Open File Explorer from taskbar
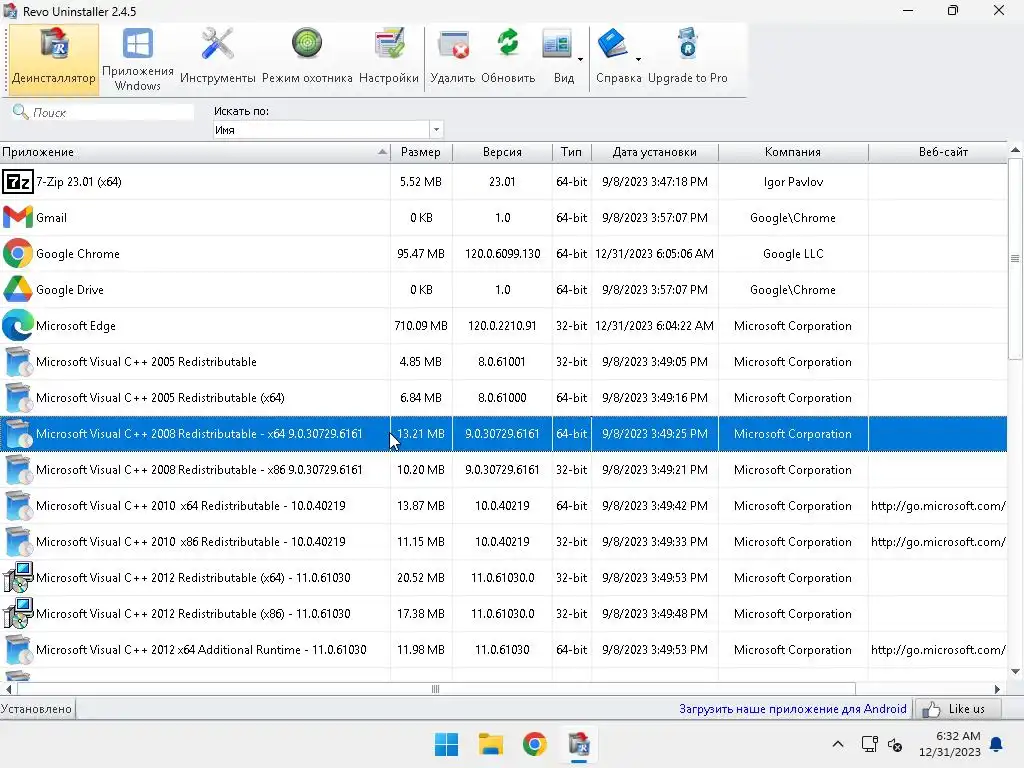Viewport: 1024px width, 768px height. click(x=490, y=744)
